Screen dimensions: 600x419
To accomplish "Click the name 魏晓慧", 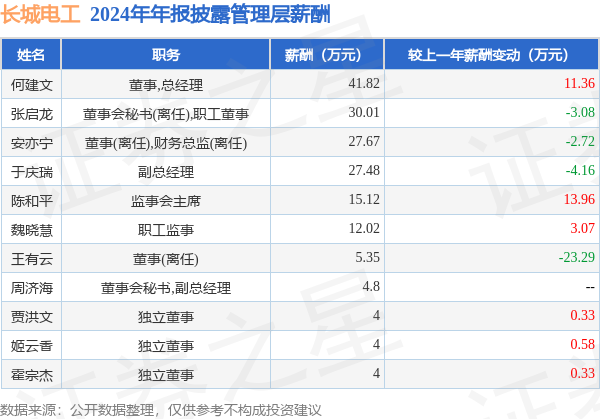I will 32,230.
